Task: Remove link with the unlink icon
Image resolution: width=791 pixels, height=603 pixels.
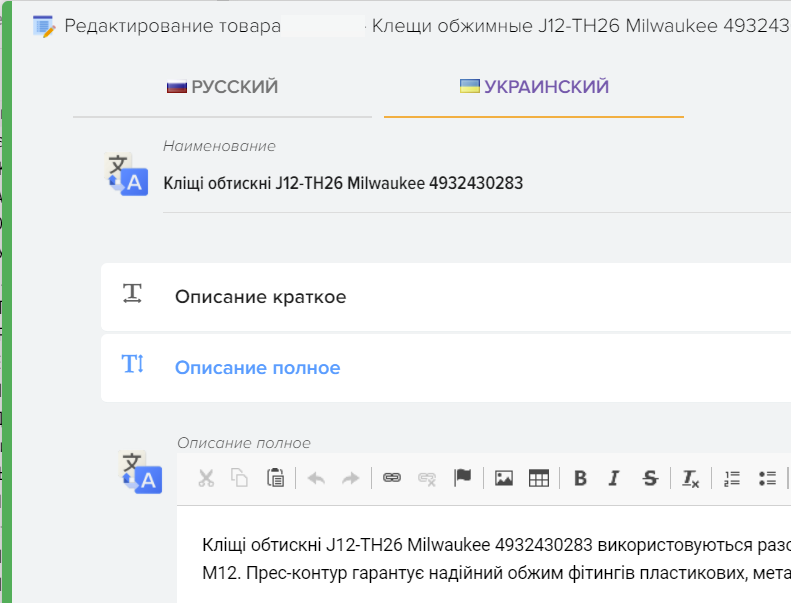Action: click(427, 478)
